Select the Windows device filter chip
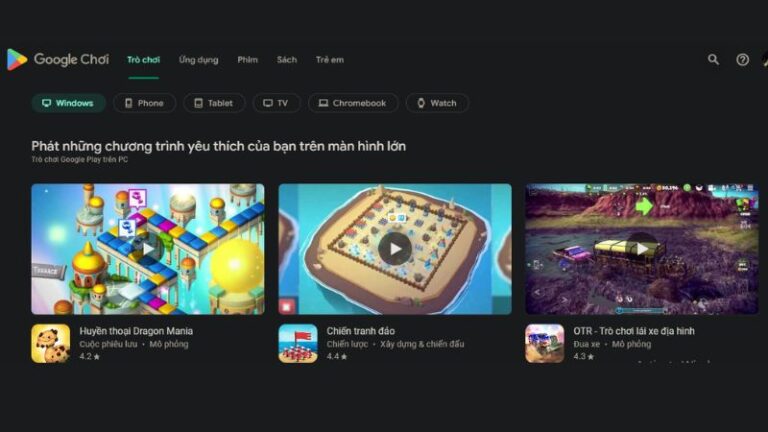The height and width of the screenshot is (432, 768). coord(69,103)
